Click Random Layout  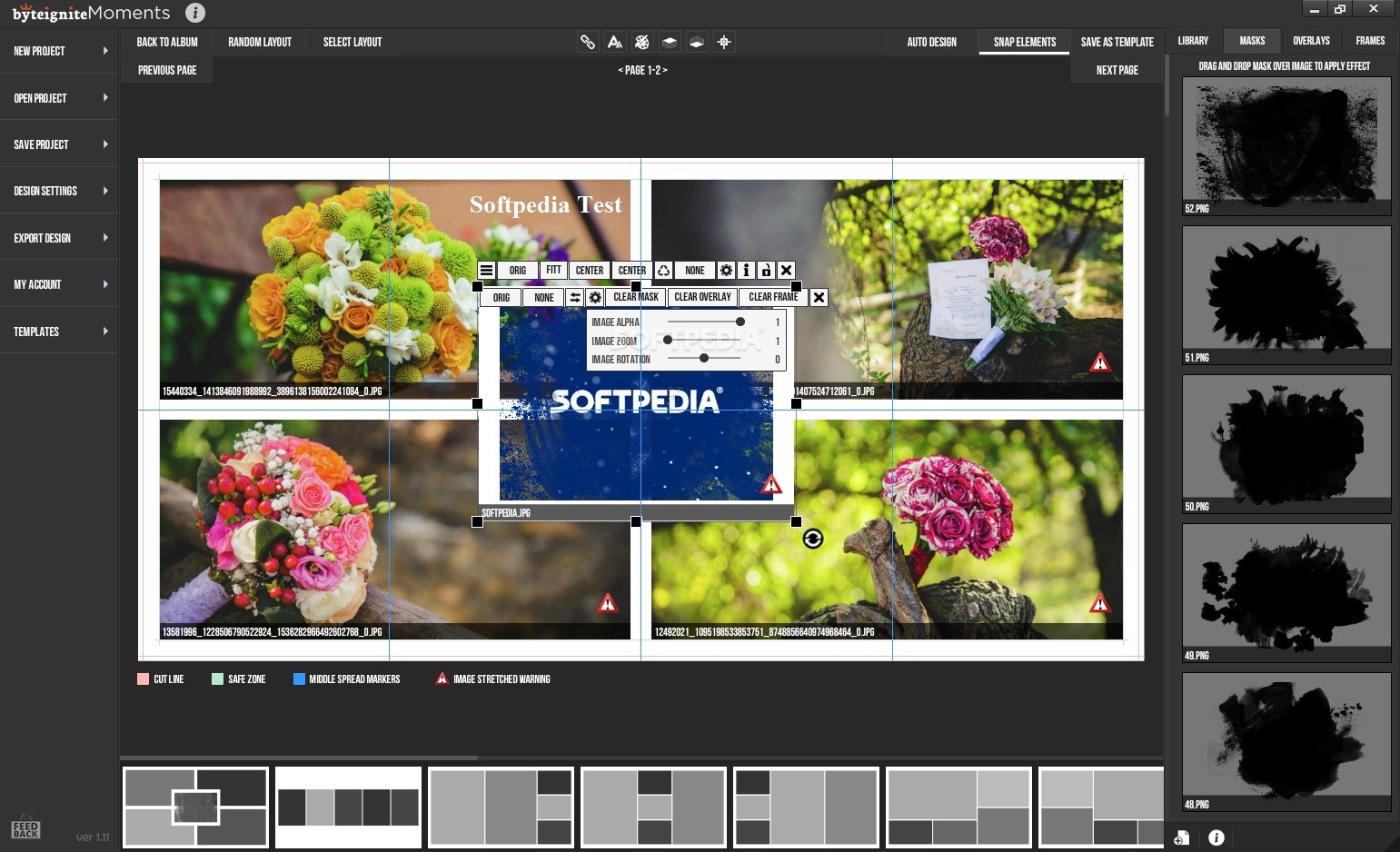[260, 42]
